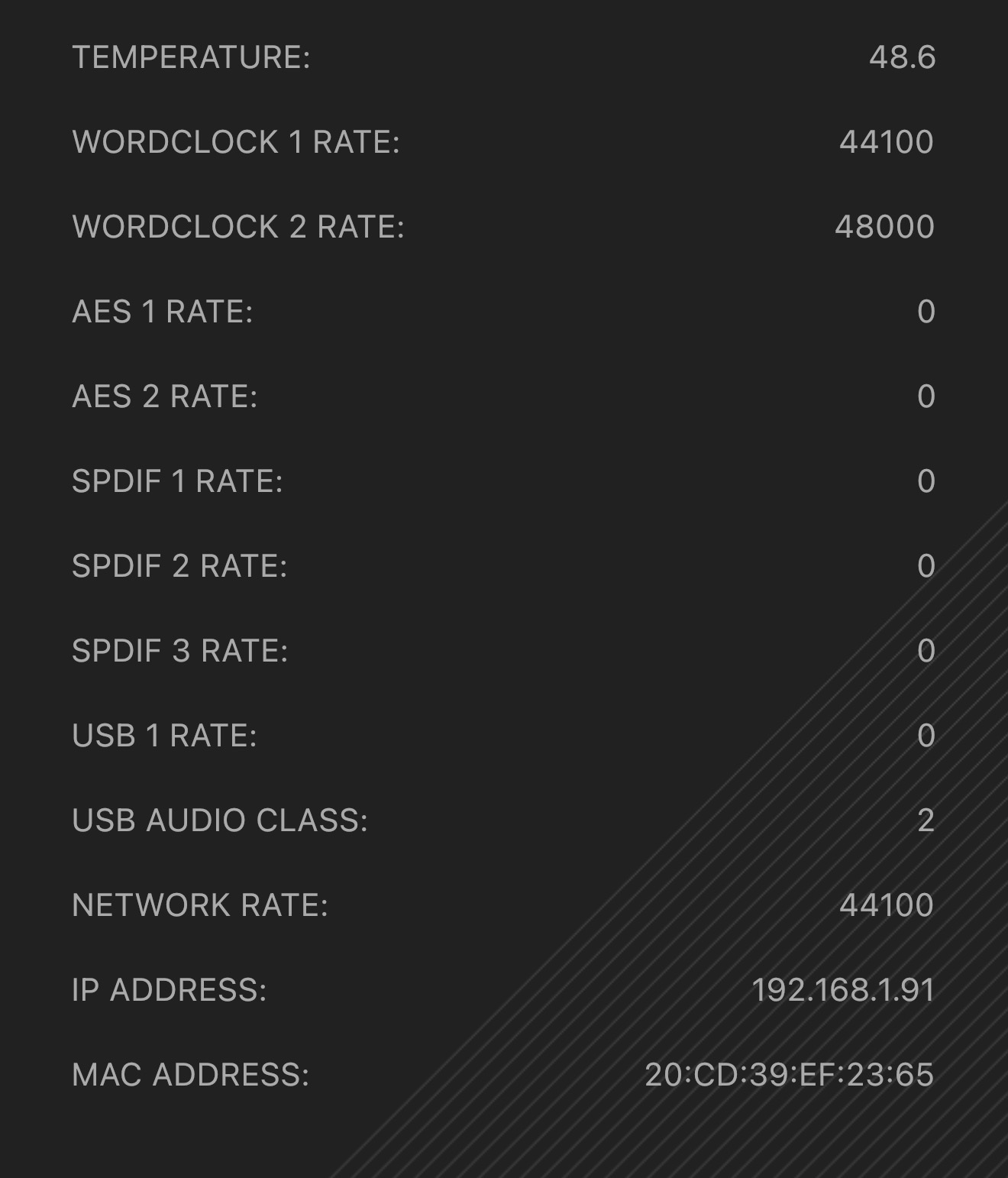The width and height of the screenshot is (1008, 1178).
Task: Select the SPDIF 3 rate value
Action: tap(926, 652)
